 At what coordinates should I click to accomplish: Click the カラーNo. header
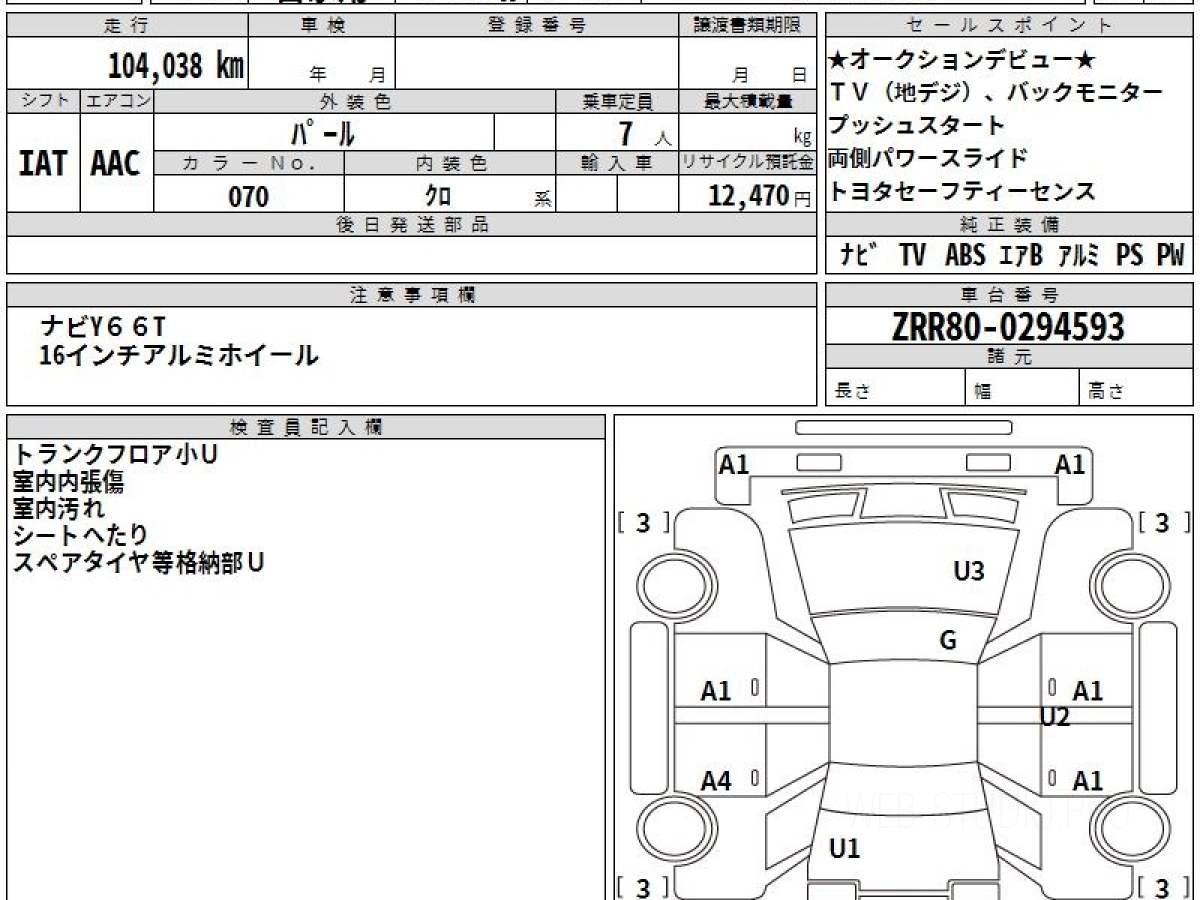tap(249, 163)
